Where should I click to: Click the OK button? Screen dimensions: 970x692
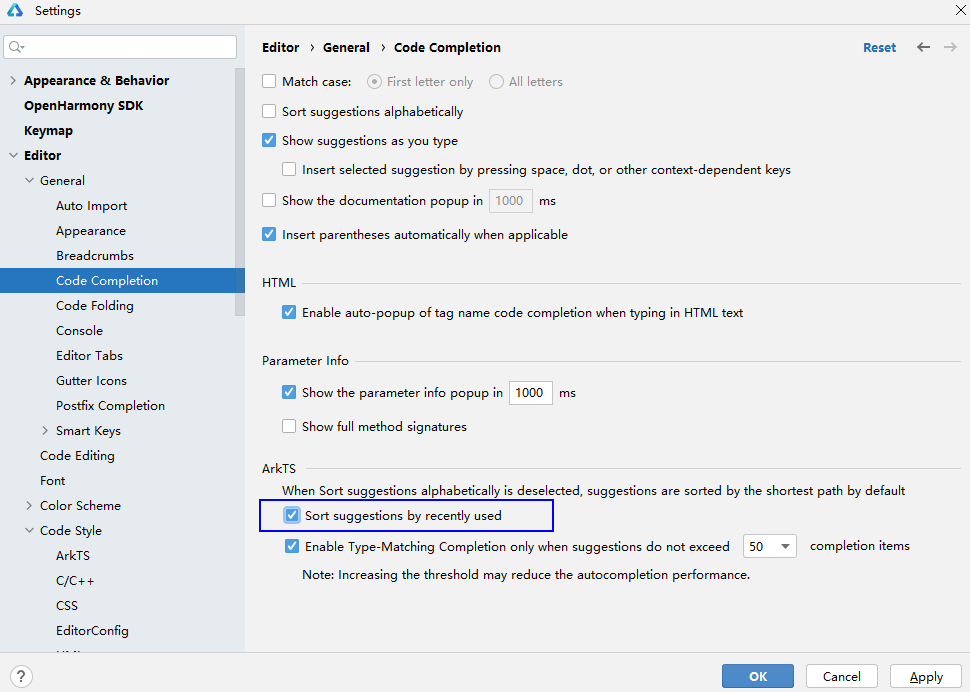[x=757, y=677]
